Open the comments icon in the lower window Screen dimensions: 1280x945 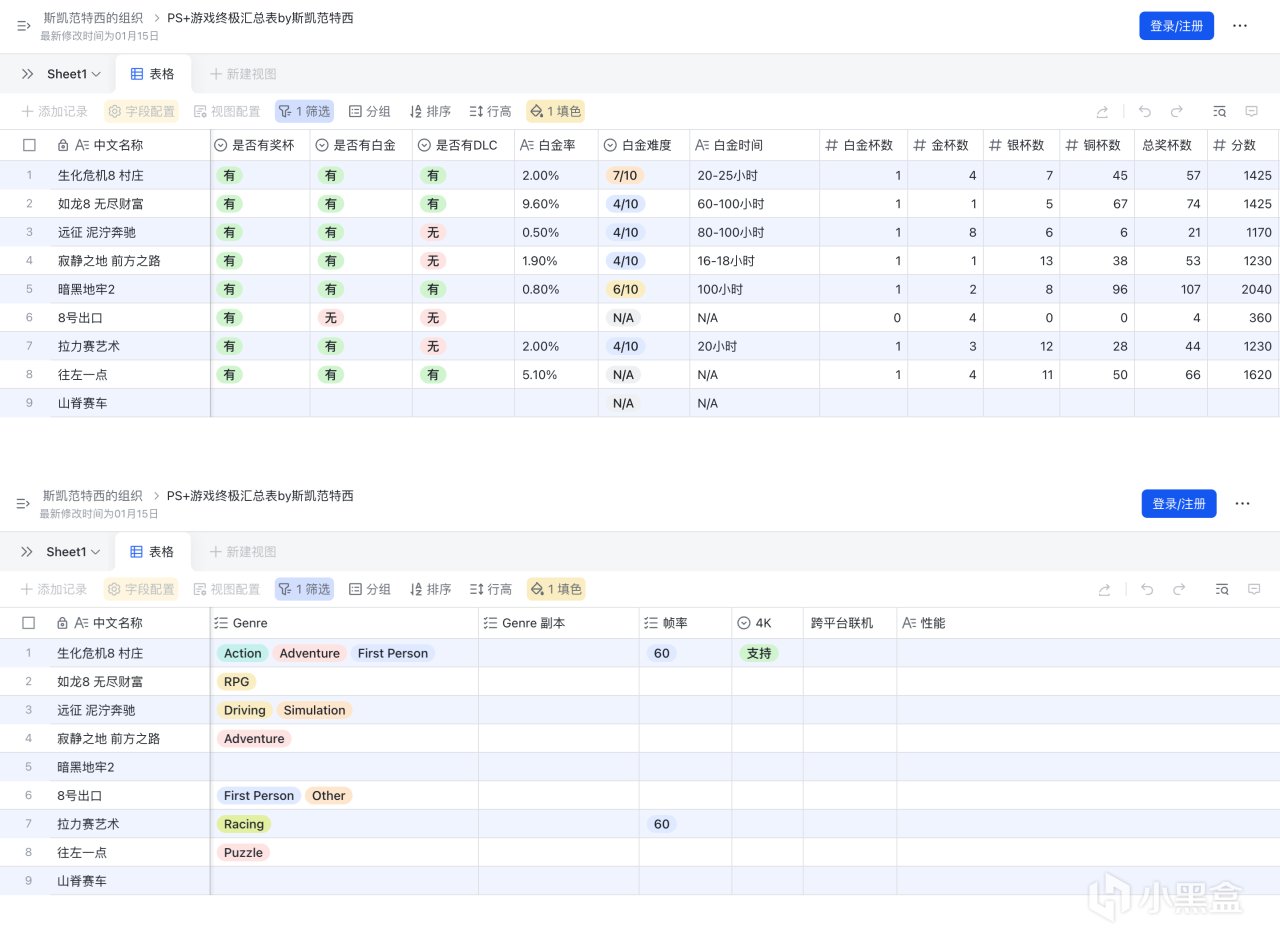click(x=1253, y=590)
